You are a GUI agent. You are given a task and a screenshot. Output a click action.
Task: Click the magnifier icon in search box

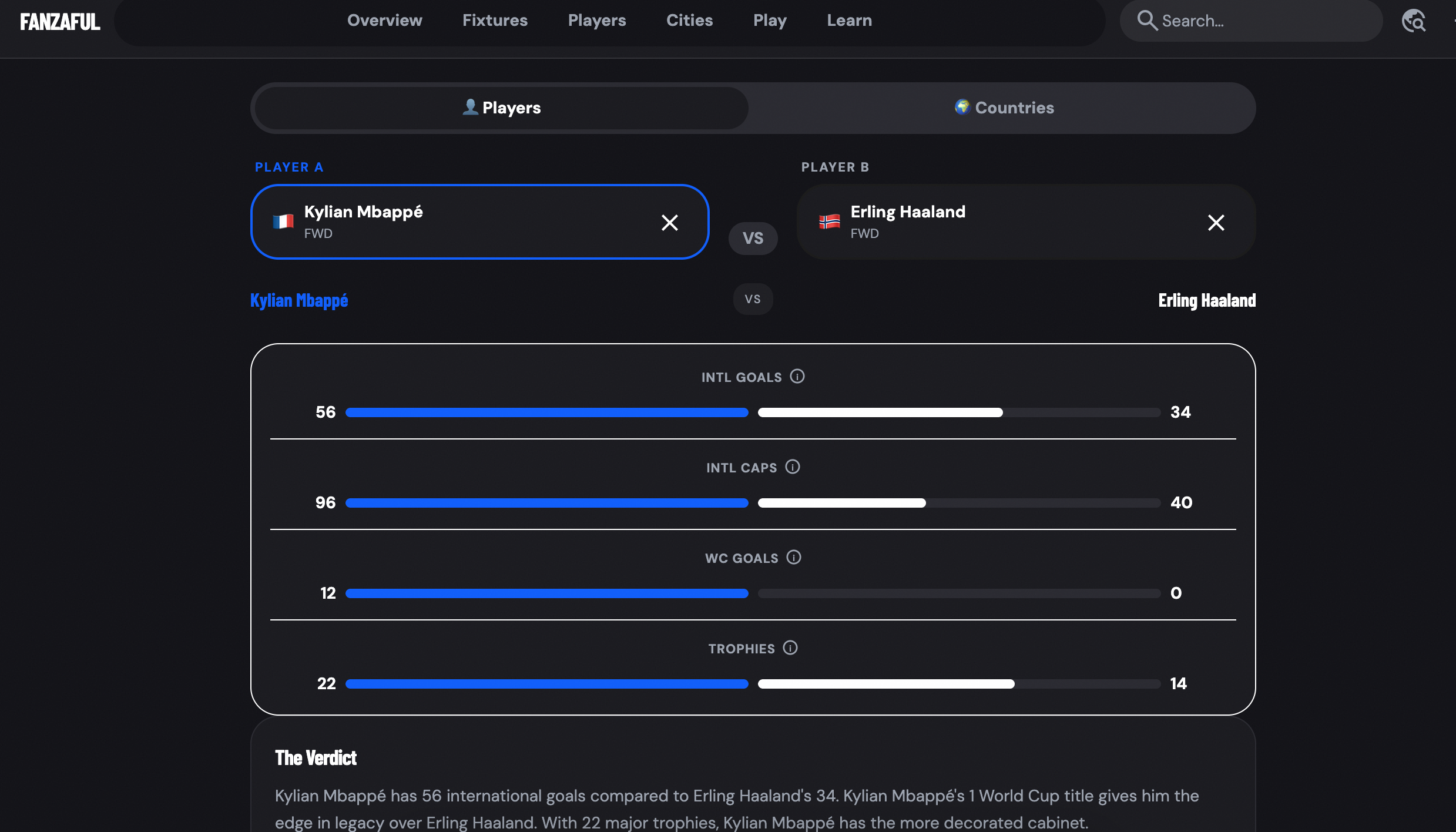click(1147, 21)
